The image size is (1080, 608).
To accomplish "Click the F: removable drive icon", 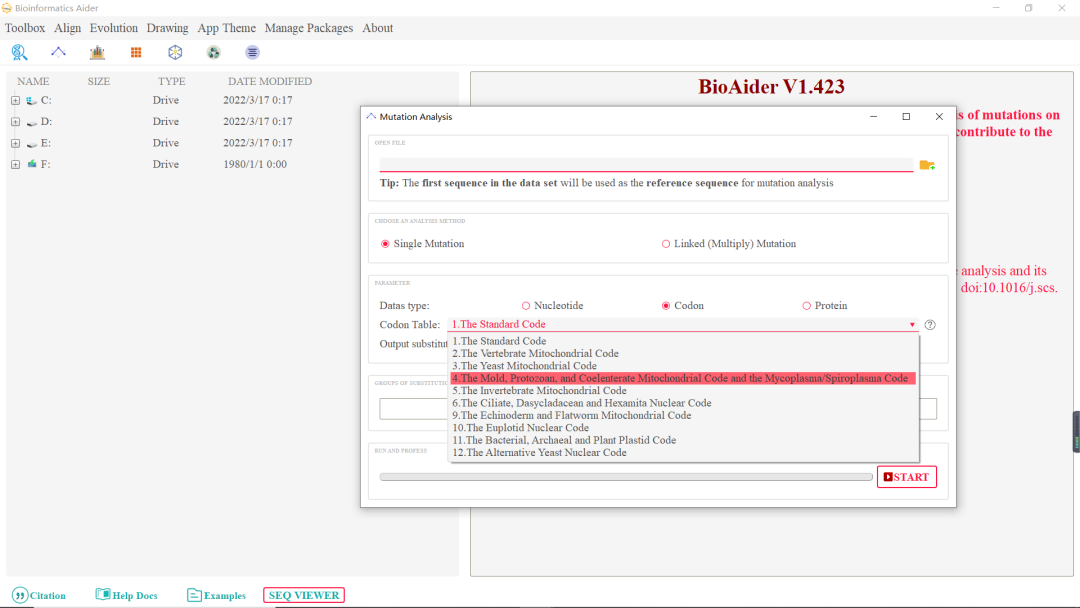I will click(32, 165).
